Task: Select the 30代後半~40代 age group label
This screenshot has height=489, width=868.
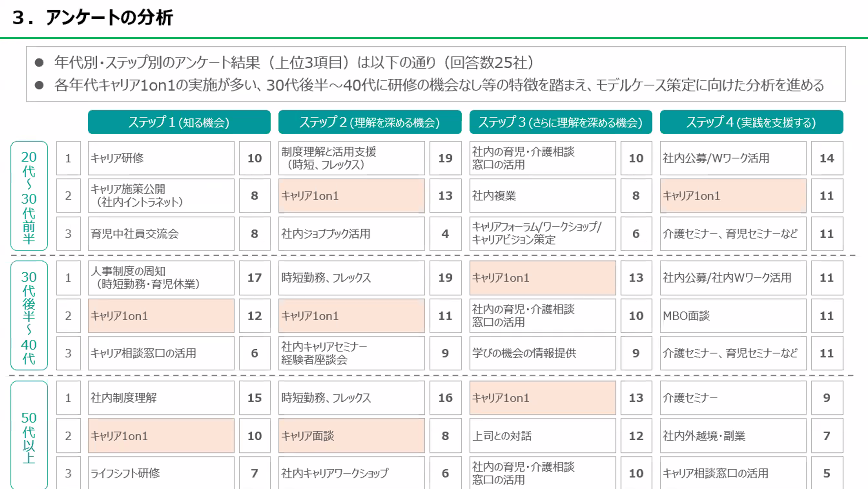Action: [29, 316]
